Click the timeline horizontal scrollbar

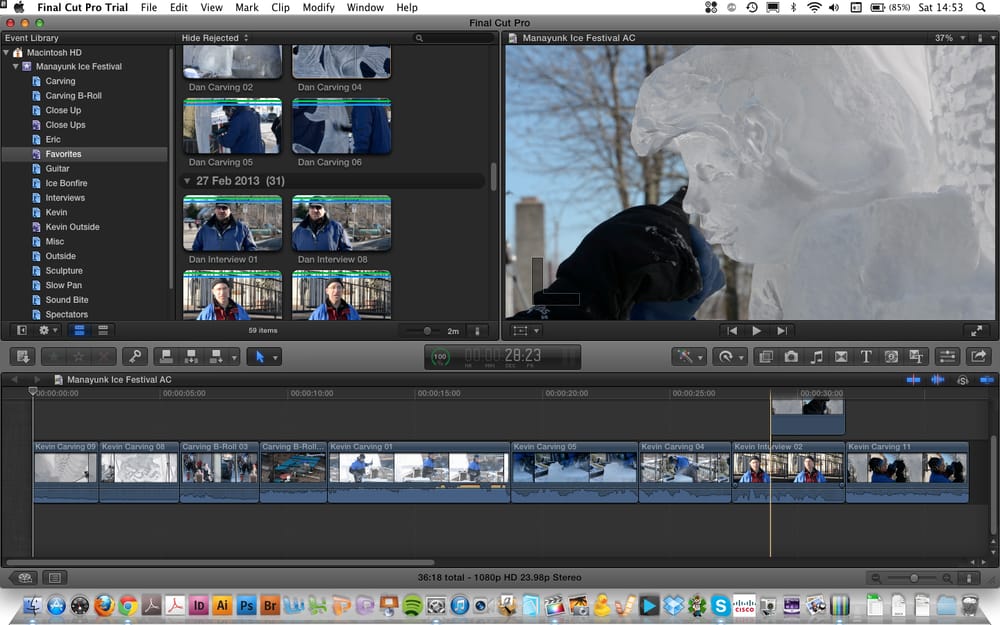point(220,562)
